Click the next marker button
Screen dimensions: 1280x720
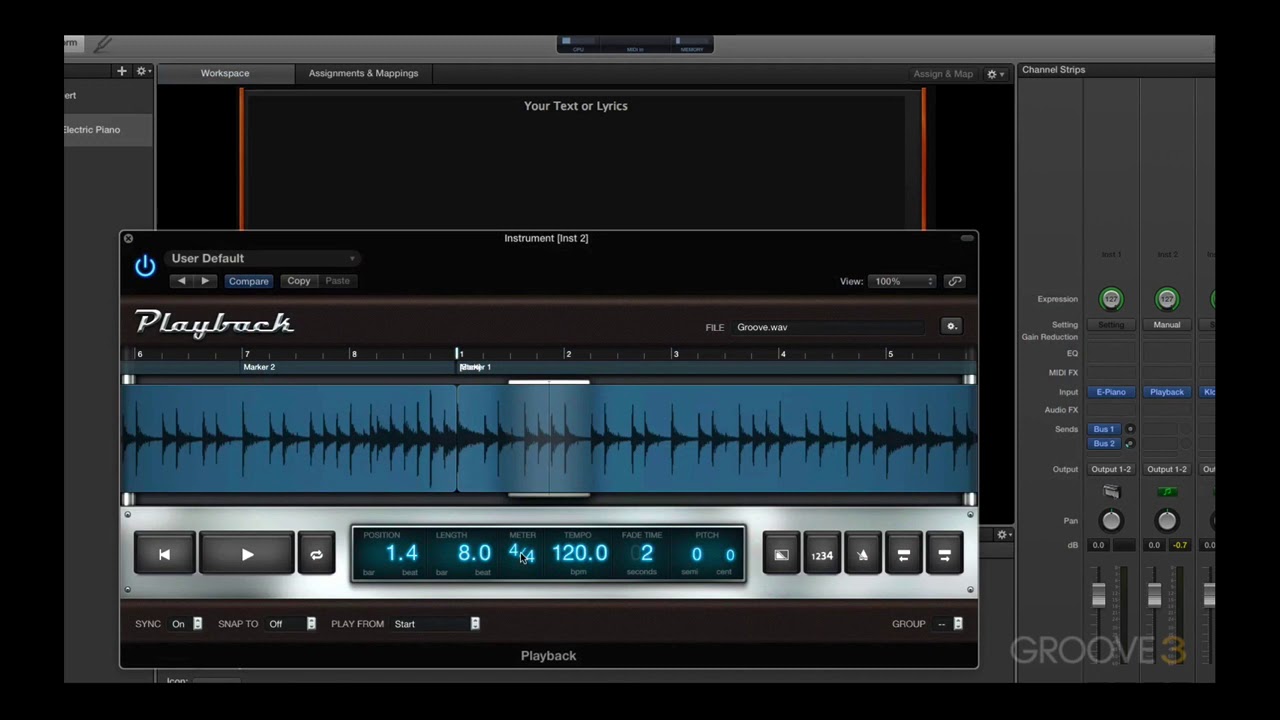coord(944,555)
